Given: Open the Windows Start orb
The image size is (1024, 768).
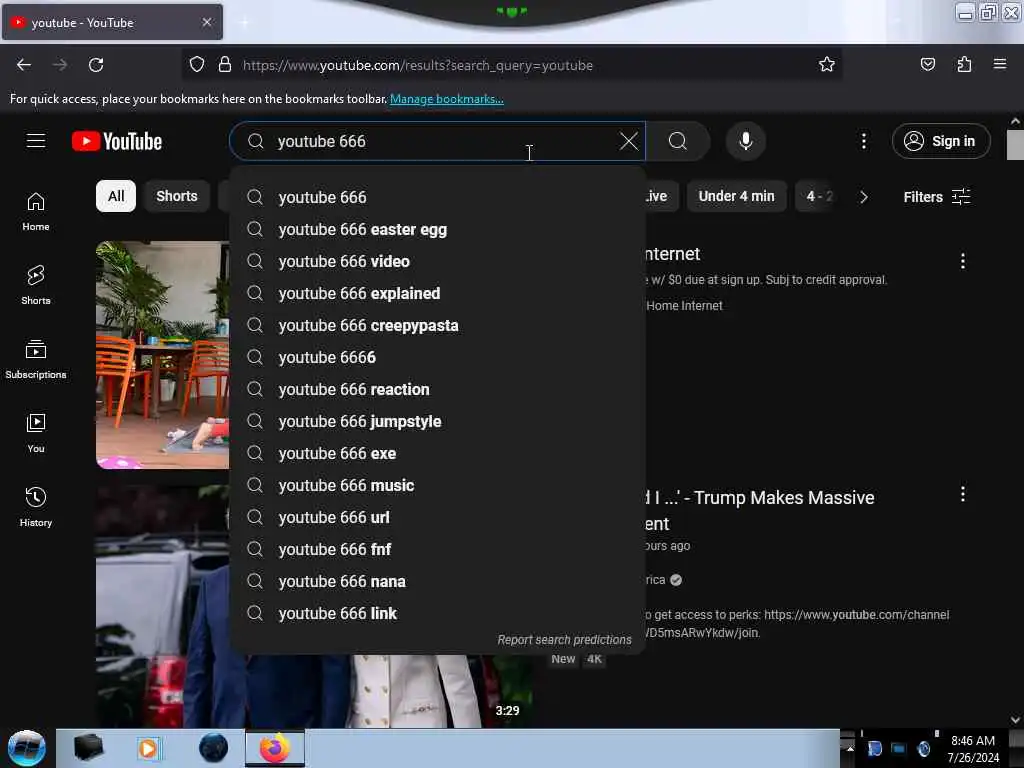Looking at the screenshot, I should click(x=27, y=748).
